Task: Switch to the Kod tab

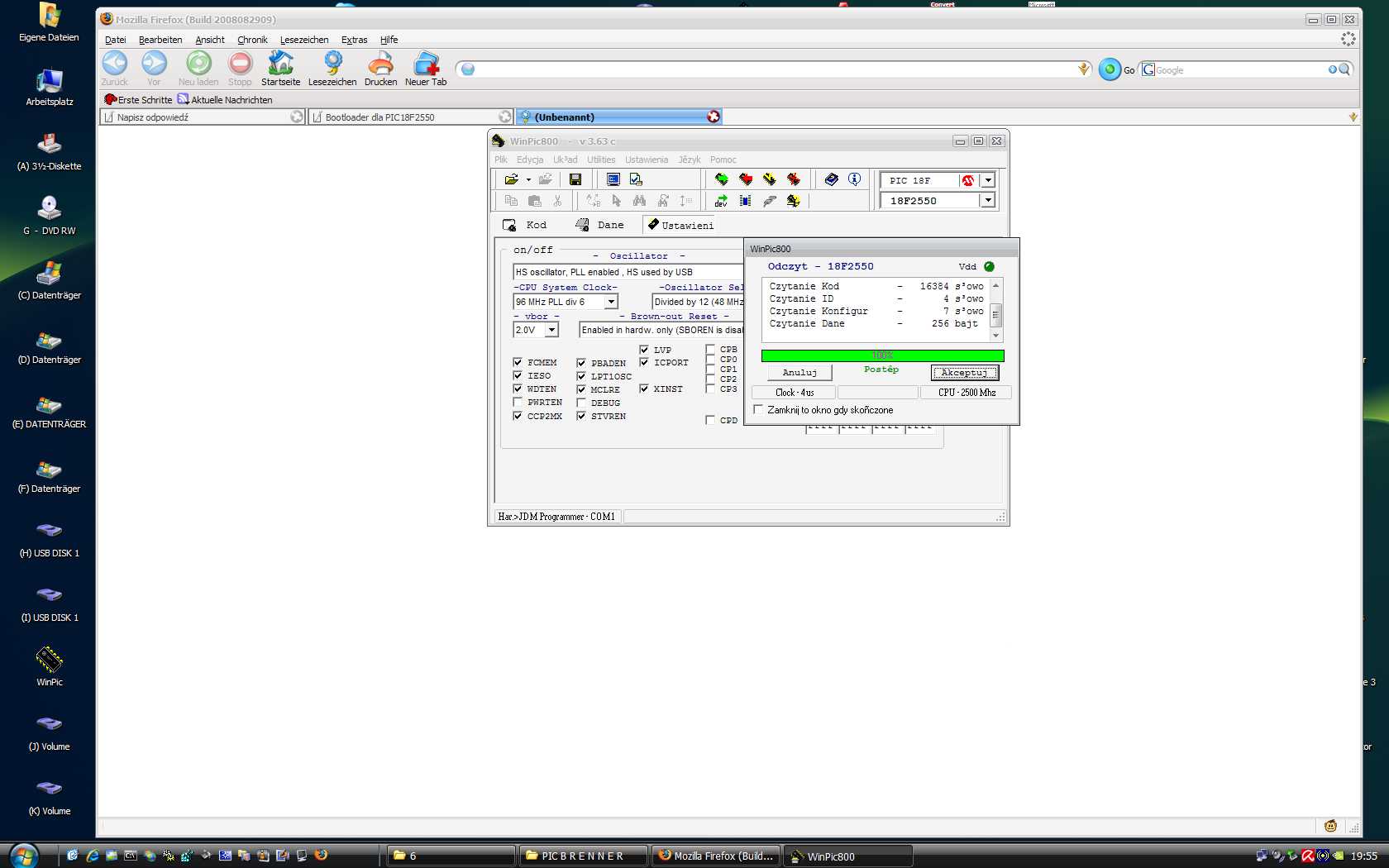Action: [x=525, y=225]
